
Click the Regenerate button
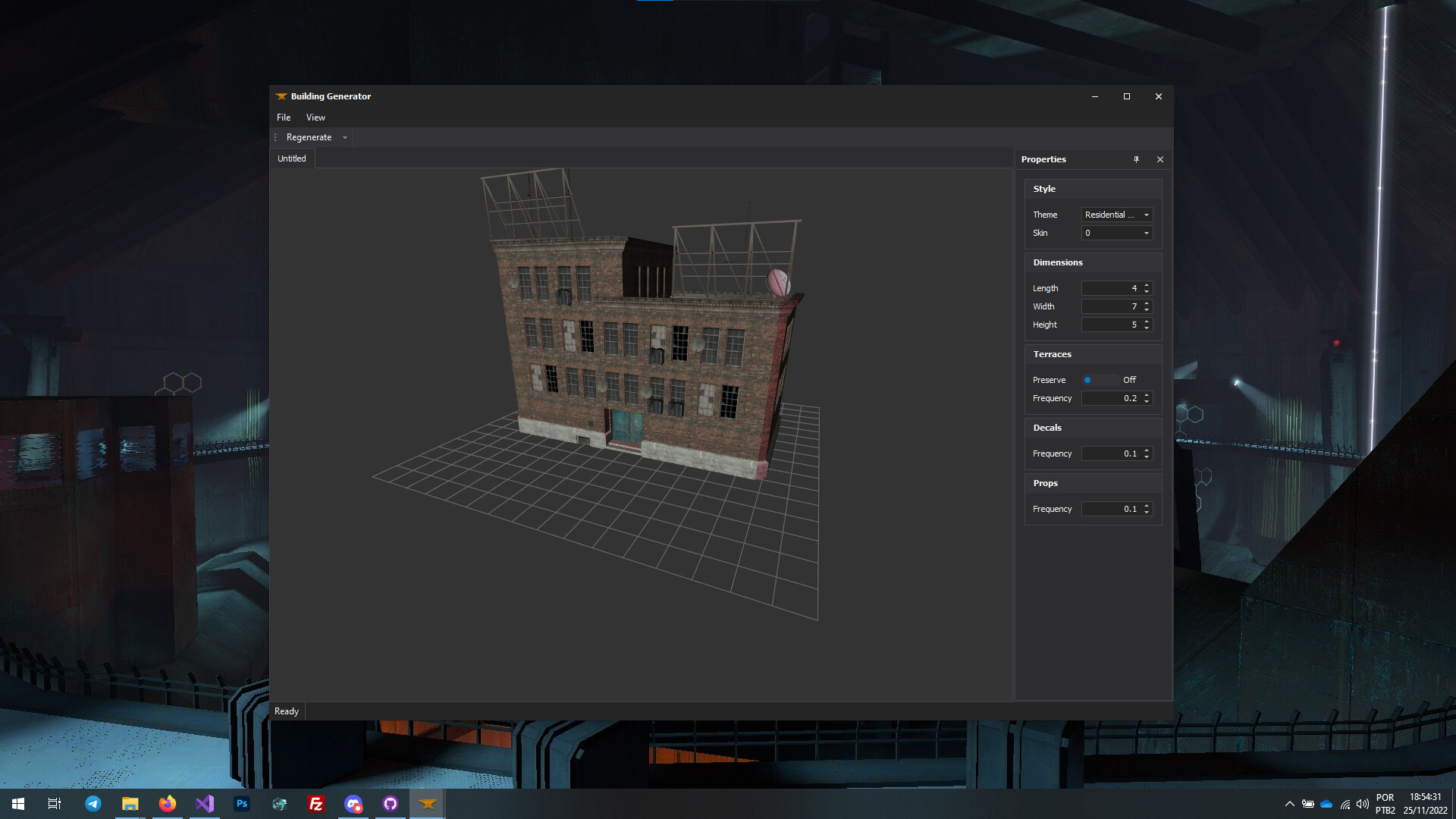(308, 137)
